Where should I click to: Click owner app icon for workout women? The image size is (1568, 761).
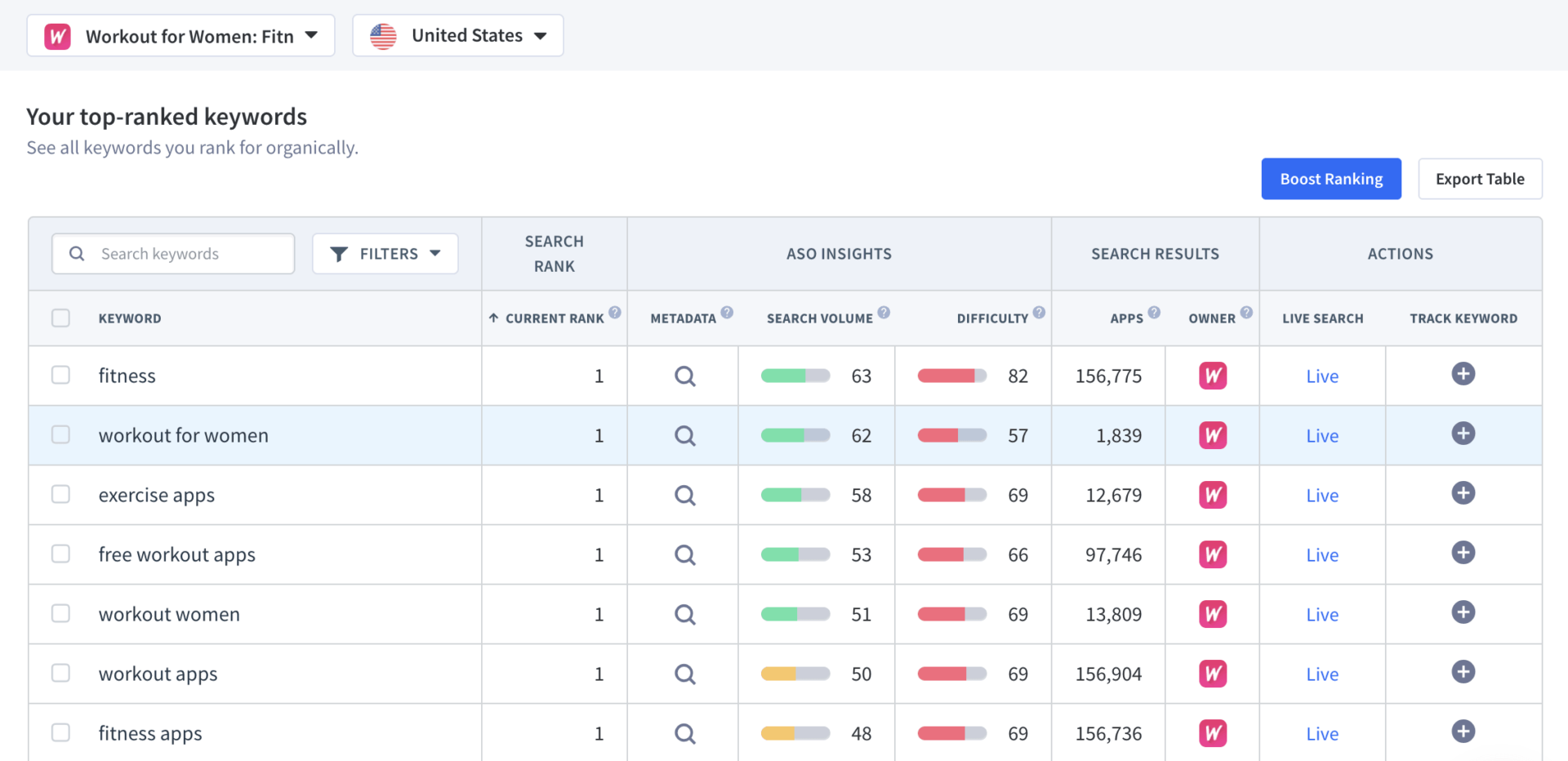click(x=1213, y=614)
